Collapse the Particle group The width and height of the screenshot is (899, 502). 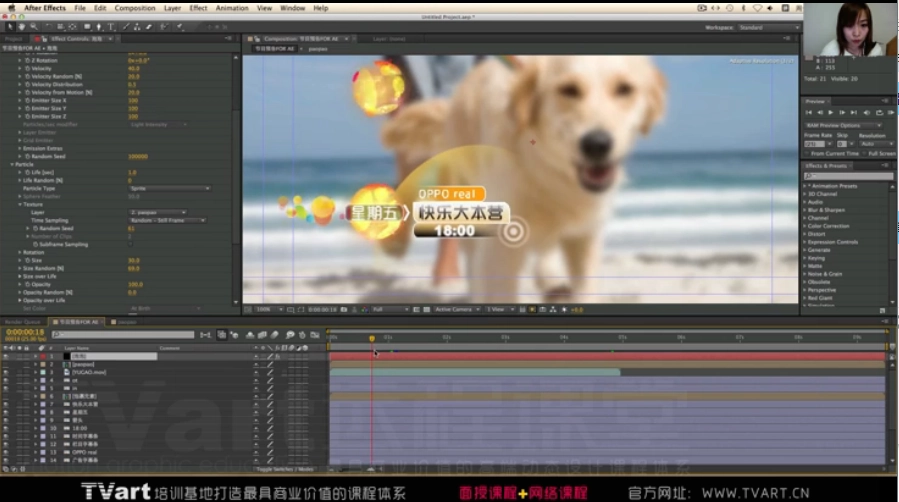(12, 164)
